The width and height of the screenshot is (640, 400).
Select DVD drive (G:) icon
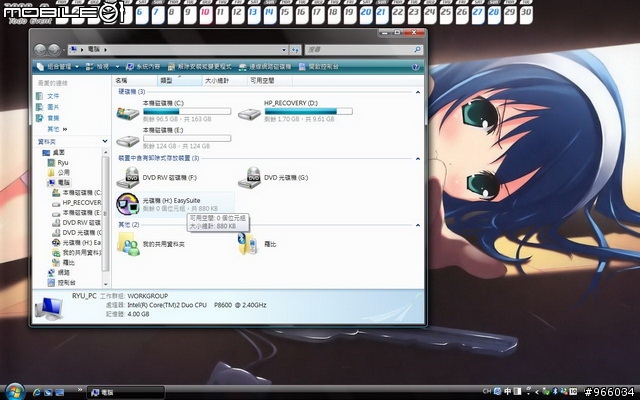click(249, 178)
